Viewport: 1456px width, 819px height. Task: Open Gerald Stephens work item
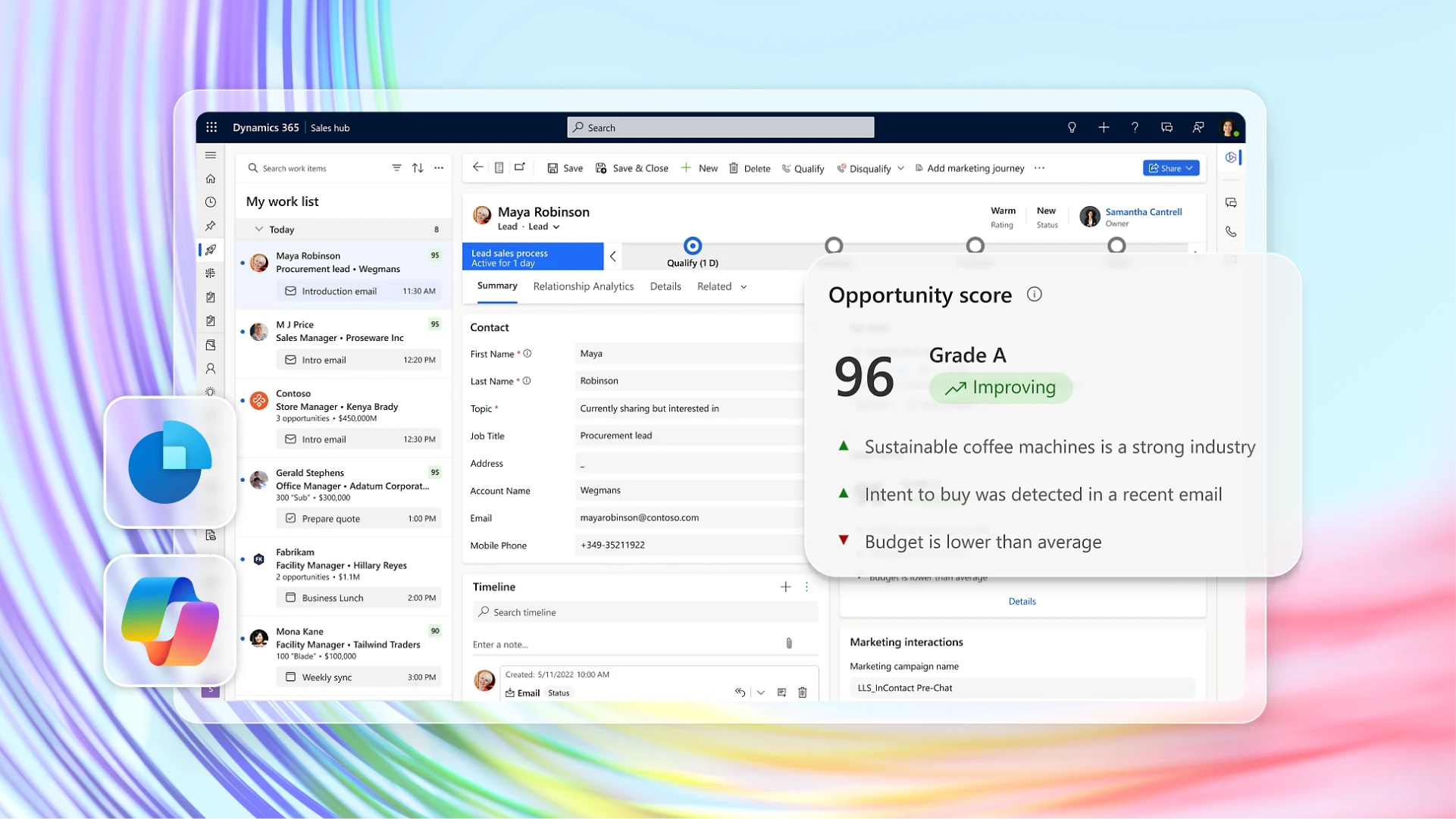point(343,498)
